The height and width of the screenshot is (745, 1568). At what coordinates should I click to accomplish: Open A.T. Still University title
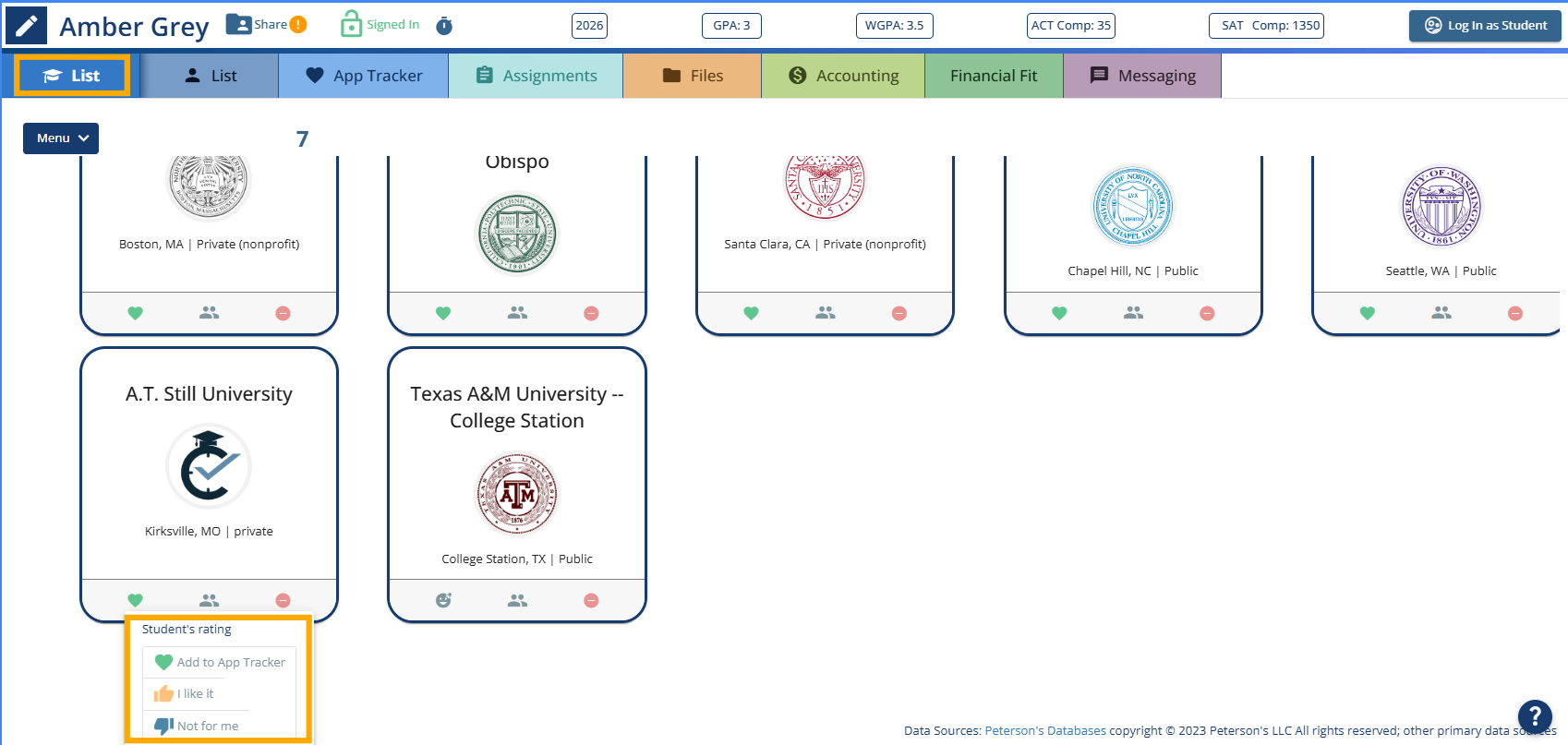[209, 394]
